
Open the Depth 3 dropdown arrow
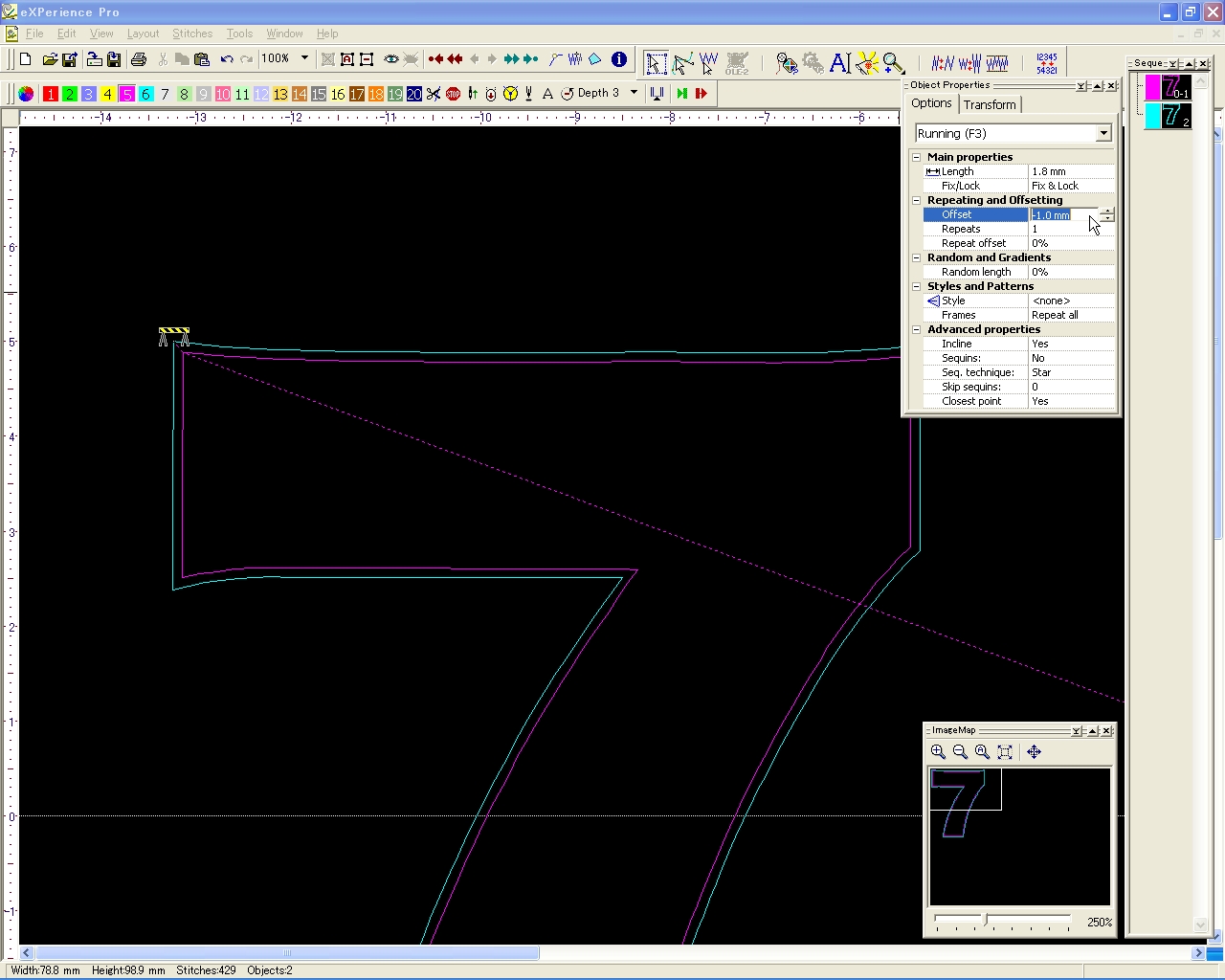click(634, 93)
